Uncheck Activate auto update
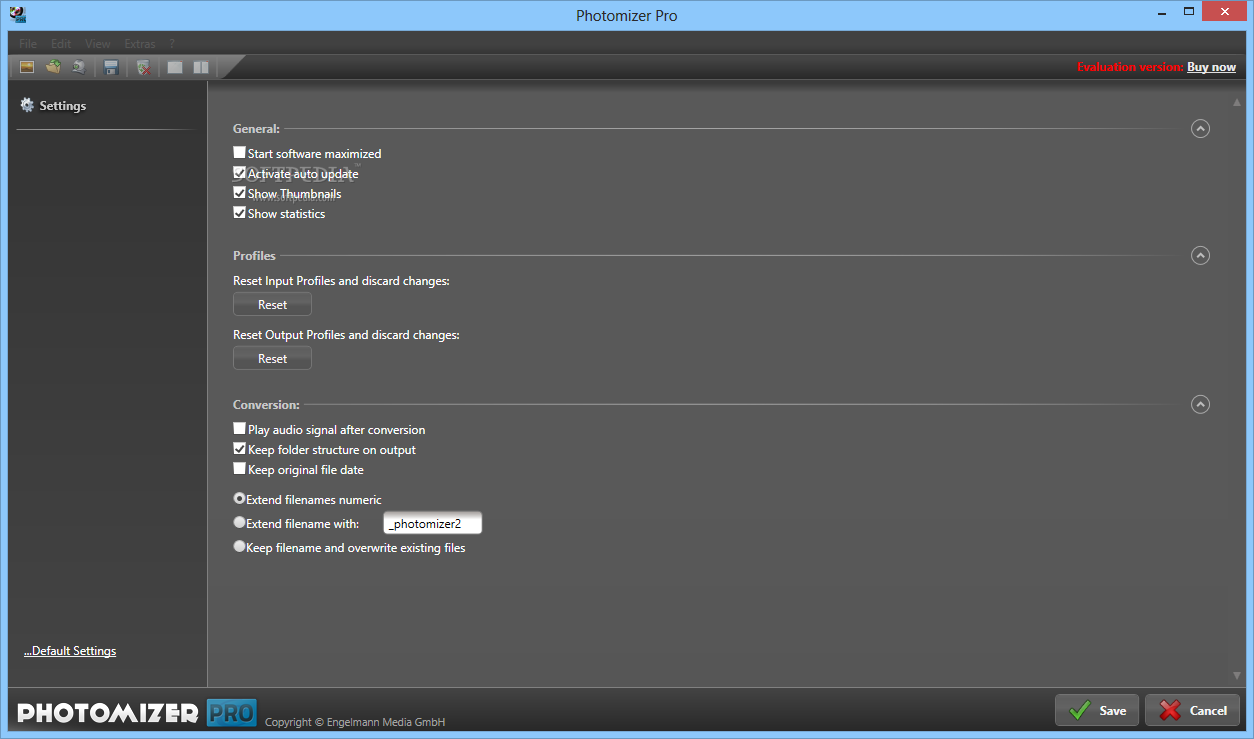This screenshot has width=1254, height=739. 239,173
